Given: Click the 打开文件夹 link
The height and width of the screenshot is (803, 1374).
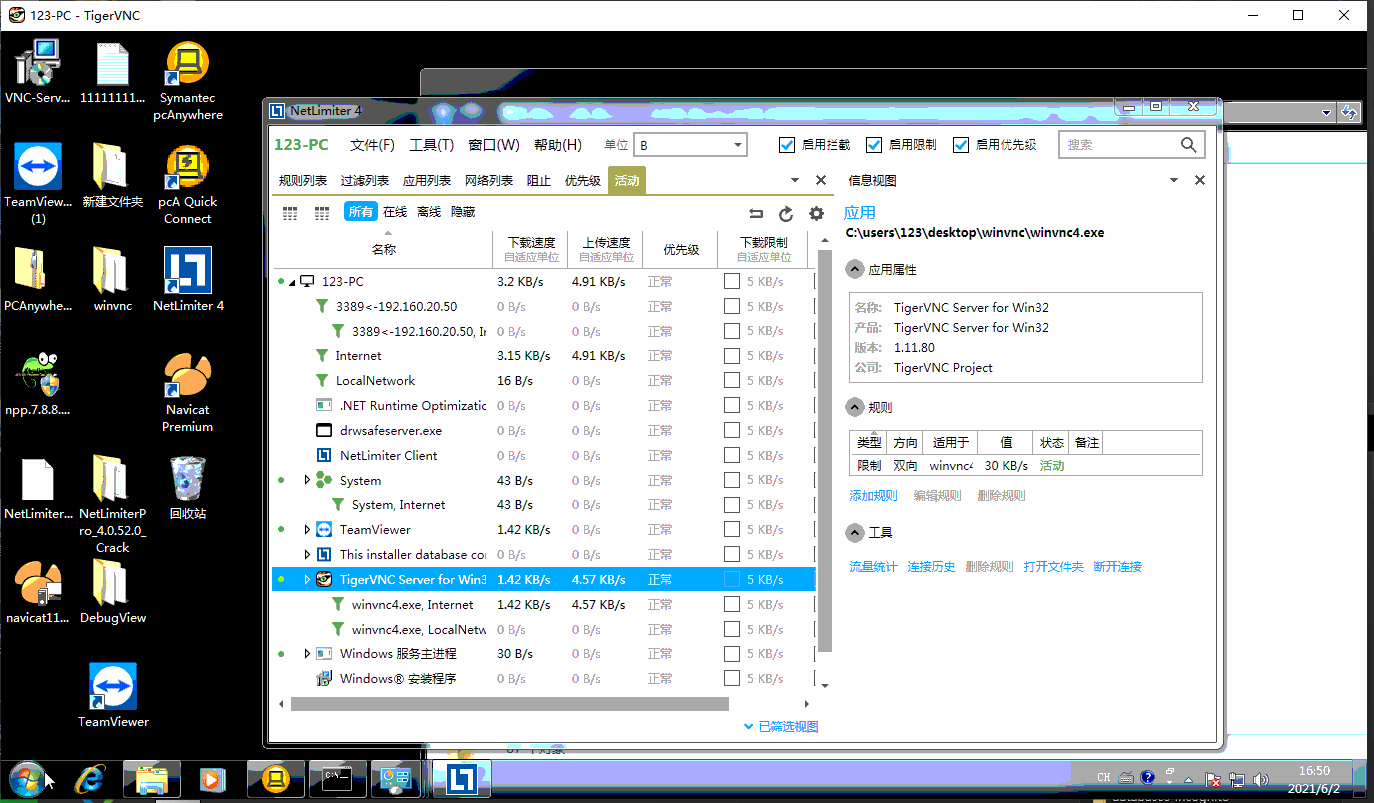Looking at the screenshot, I should pyautogui.click(x=1053, y=567).
